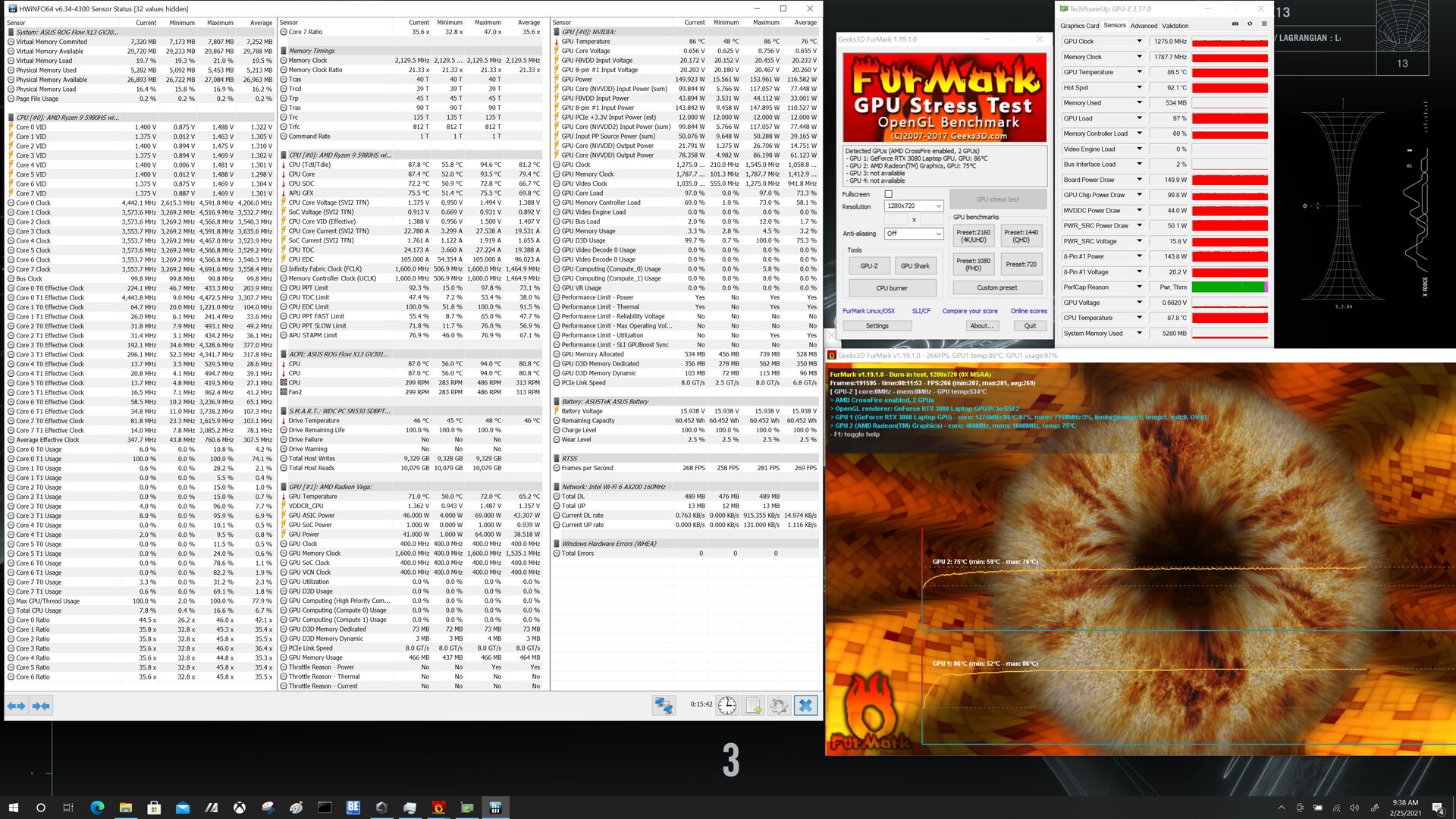The image size is (1456, 819).
Task: Click FurMark Online scores link
Action: pos(1028,311)
